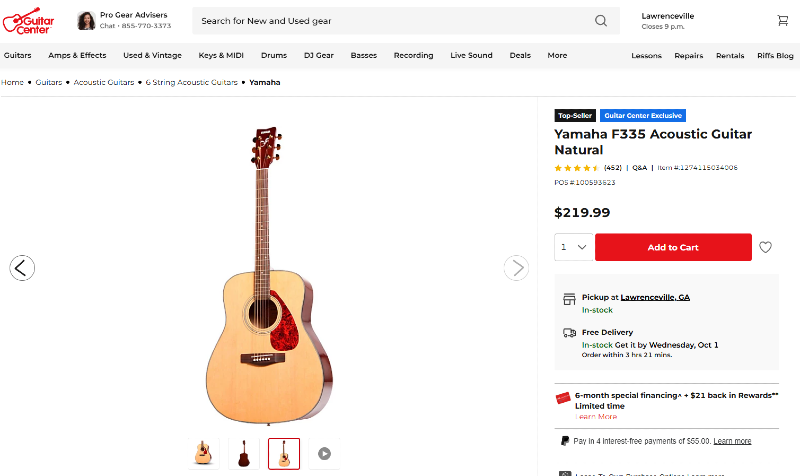The width and height of the screenshot is (800, 476).
Task: Click the Guitar Center logo
Action: pos(28,21)
